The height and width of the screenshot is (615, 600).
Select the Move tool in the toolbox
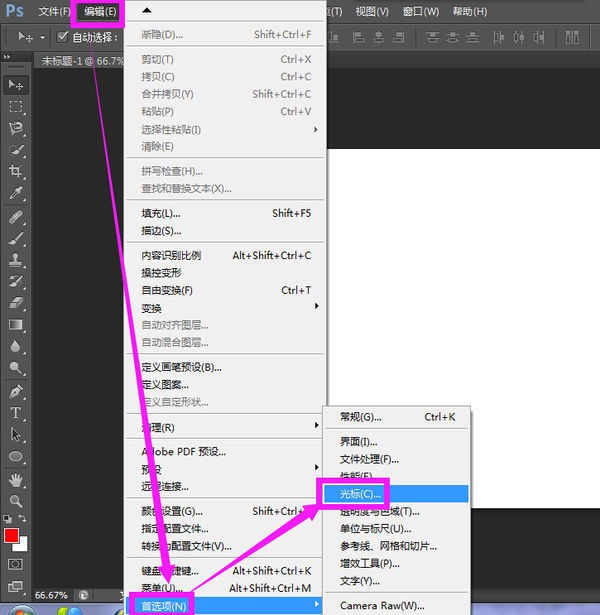16,85
